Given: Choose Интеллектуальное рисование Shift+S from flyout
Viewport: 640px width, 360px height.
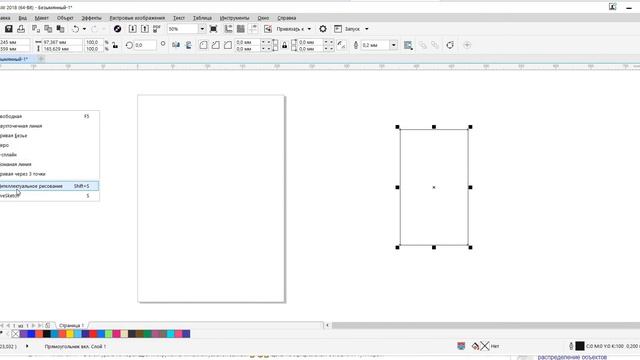Looking at the screenshot, I should click(x=49, y=186).
